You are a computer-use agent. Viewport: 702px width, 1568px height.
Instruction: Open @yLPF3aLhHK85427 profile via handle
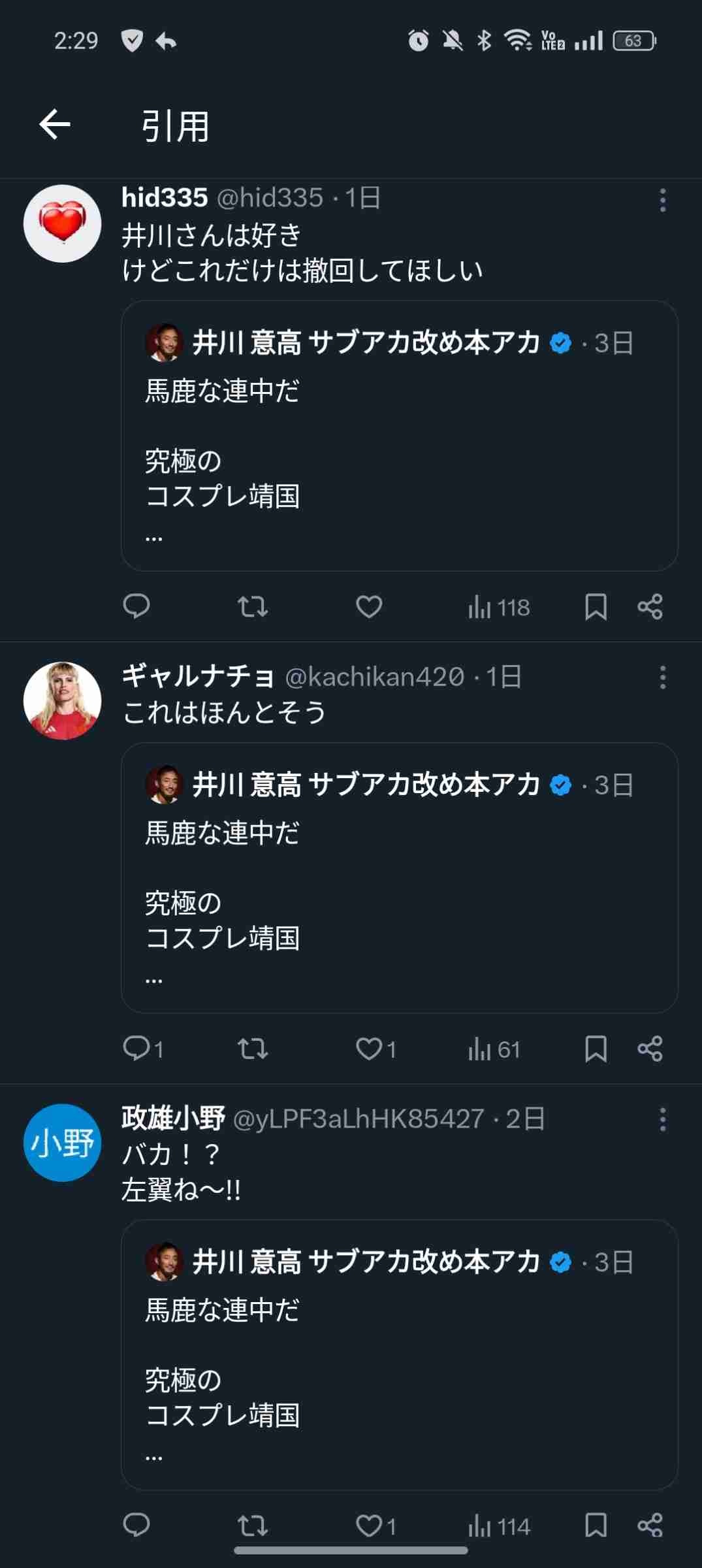[x=359, y=1119]
